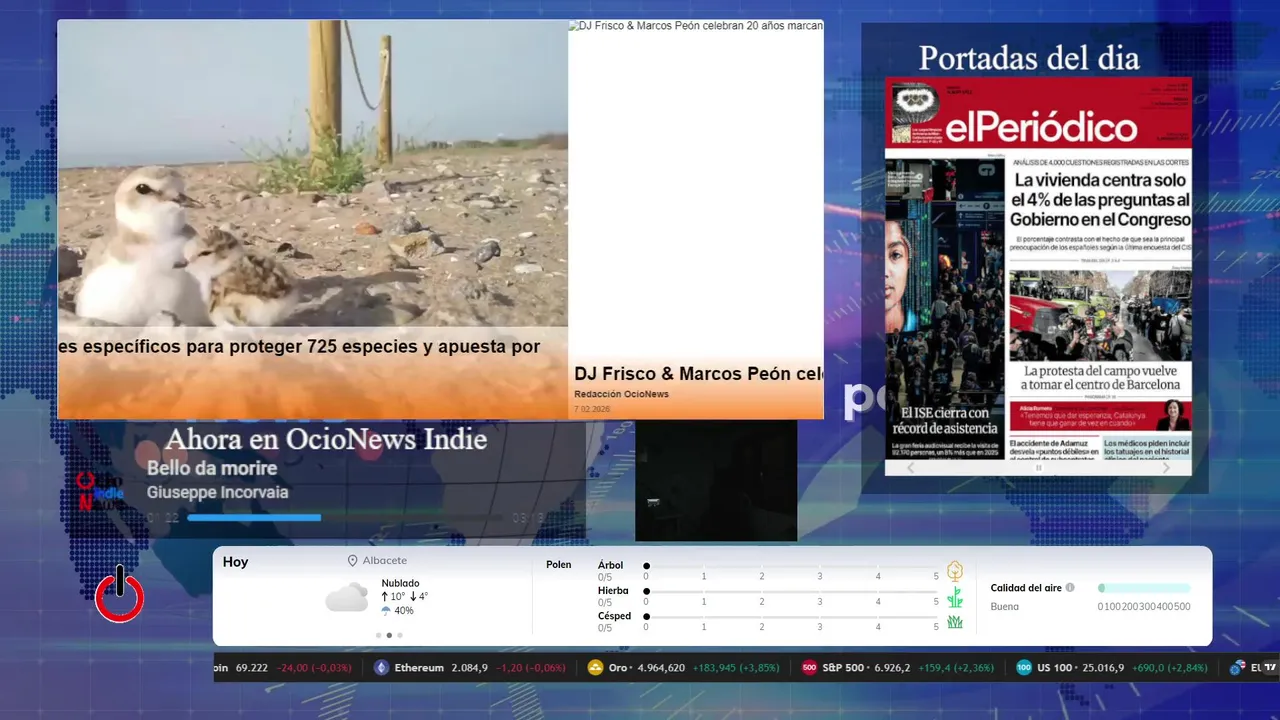Click the air quality index bar
Screen dimensions: 1280x720
point(1144,588)
